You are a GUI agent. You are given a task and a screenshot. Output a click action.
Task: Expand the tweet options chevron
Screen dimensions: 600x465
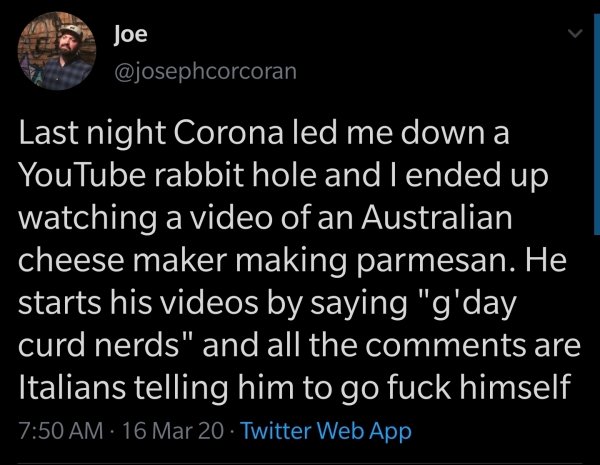click(x=575, y=34)
